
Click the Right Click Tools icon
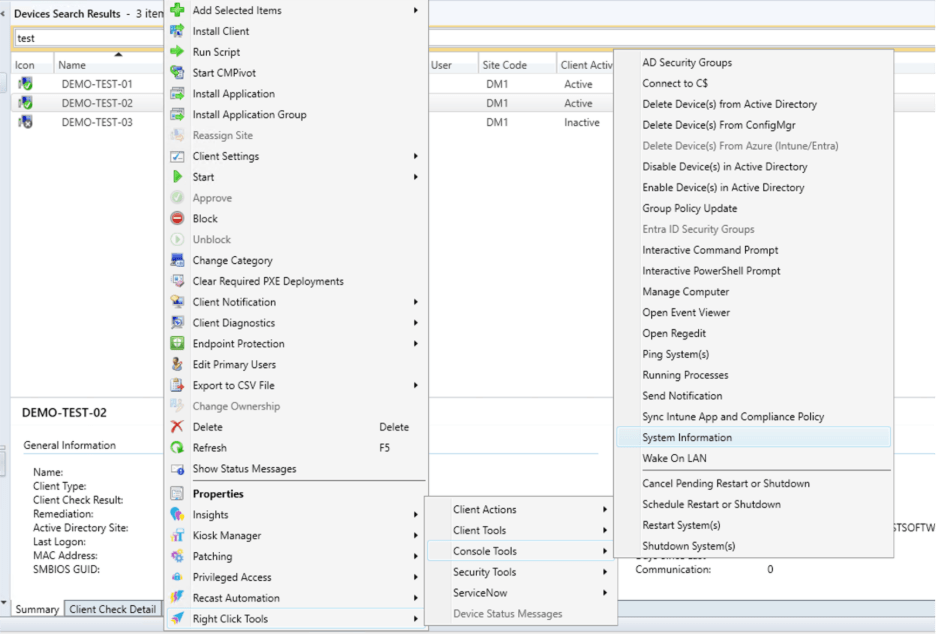177,619
